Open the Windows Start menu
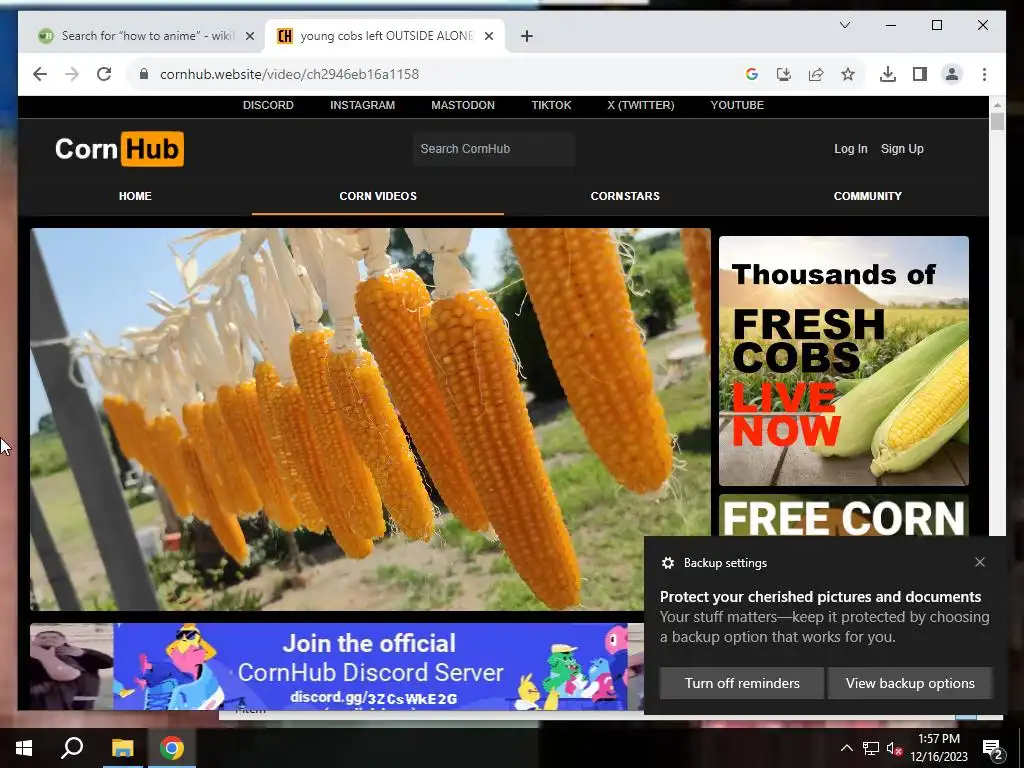Image resolution: width=1024 pixels, height=768 pixels. point(24,748)
